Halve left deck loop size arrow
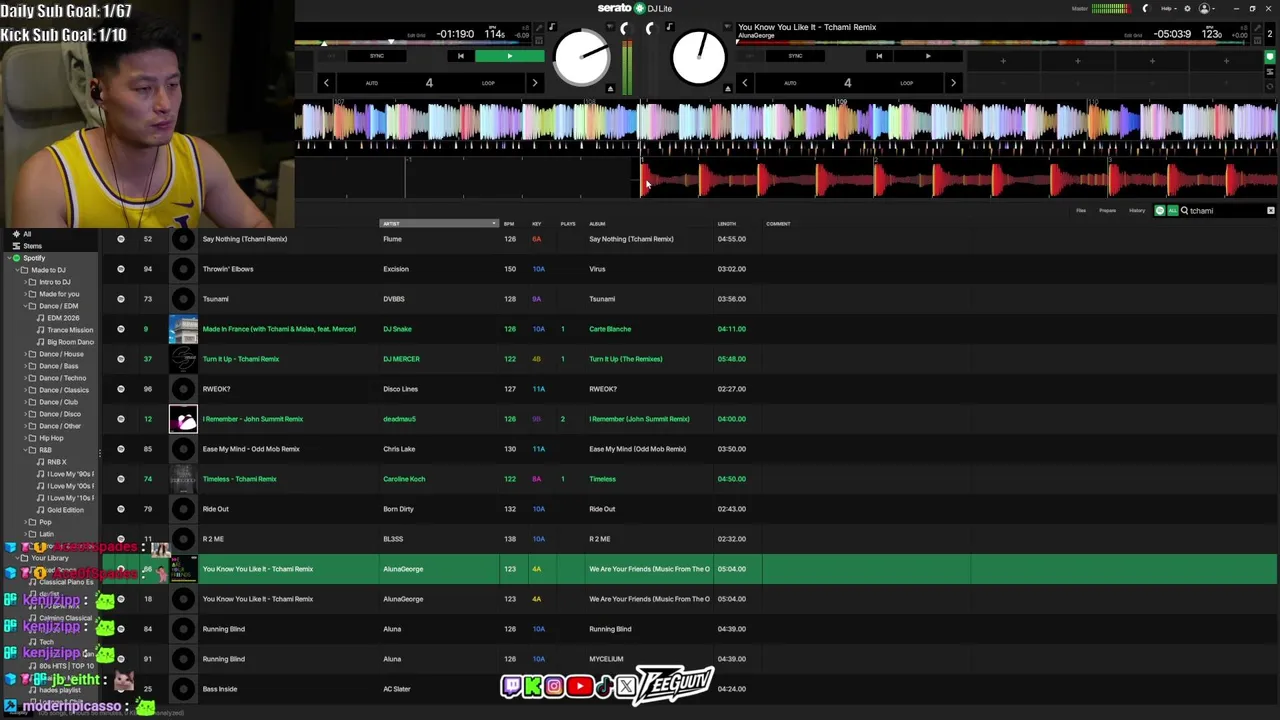This screenshot has height=720, width=1280. click(x=326, y=83)
